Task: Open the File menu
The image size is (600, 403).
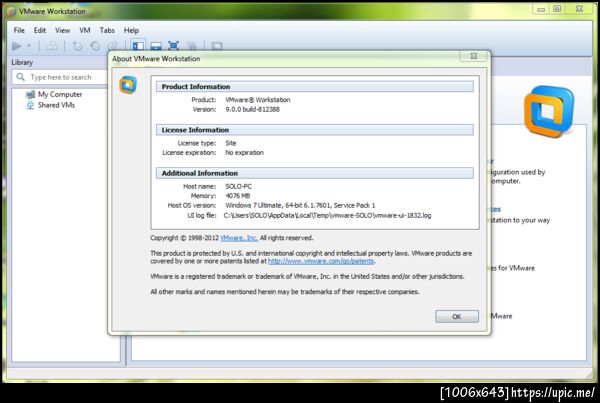Action: pyautogui.click(x=19, y=30)
